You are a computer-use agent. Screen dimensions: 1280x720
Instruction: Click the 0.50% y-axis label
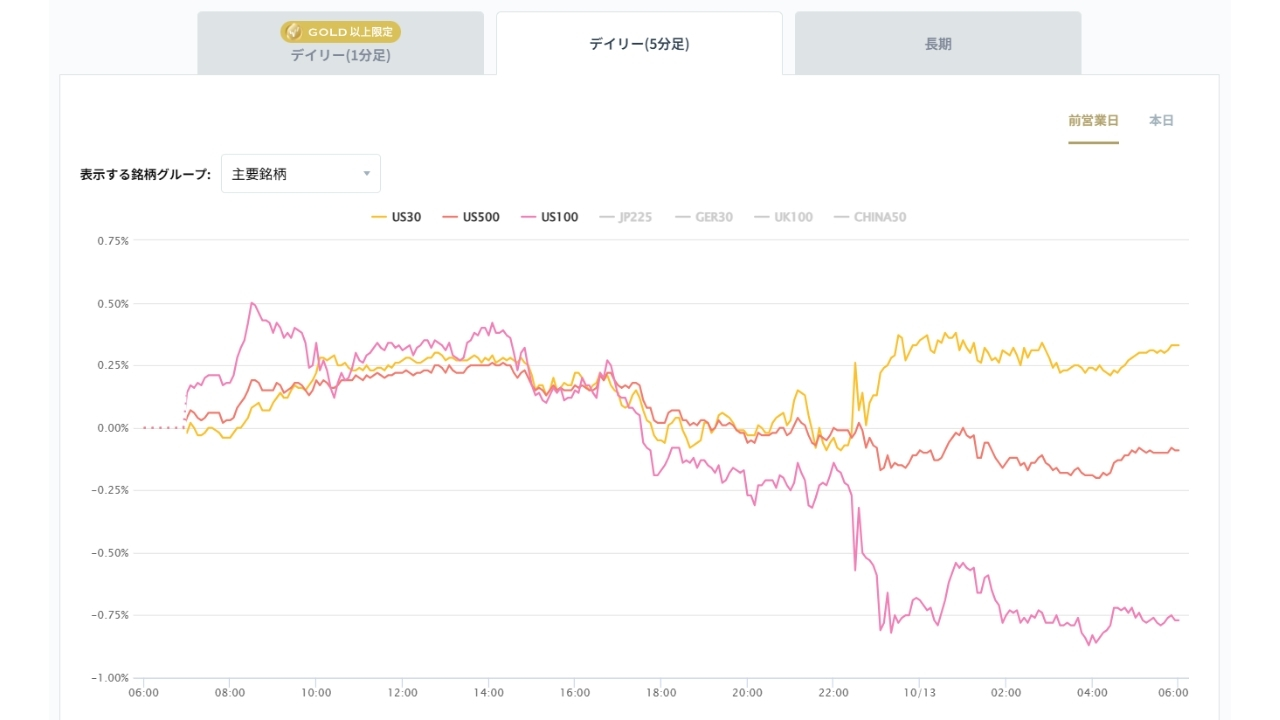coord(113,303)
